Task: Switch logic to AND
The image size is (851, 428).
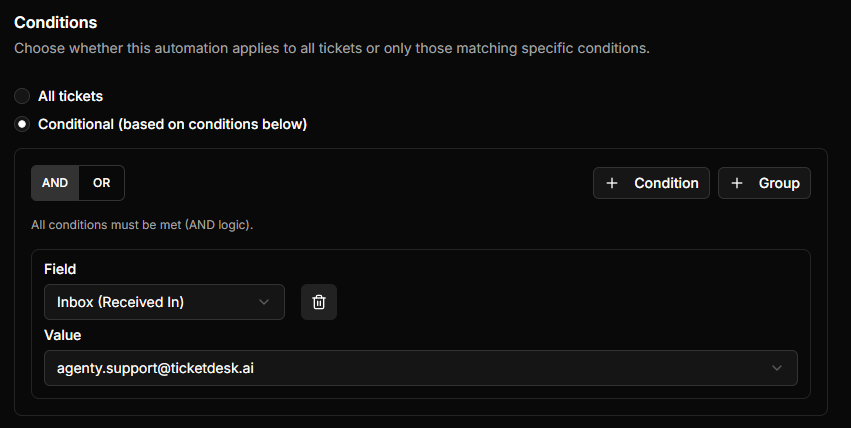Action: point(55,183)
